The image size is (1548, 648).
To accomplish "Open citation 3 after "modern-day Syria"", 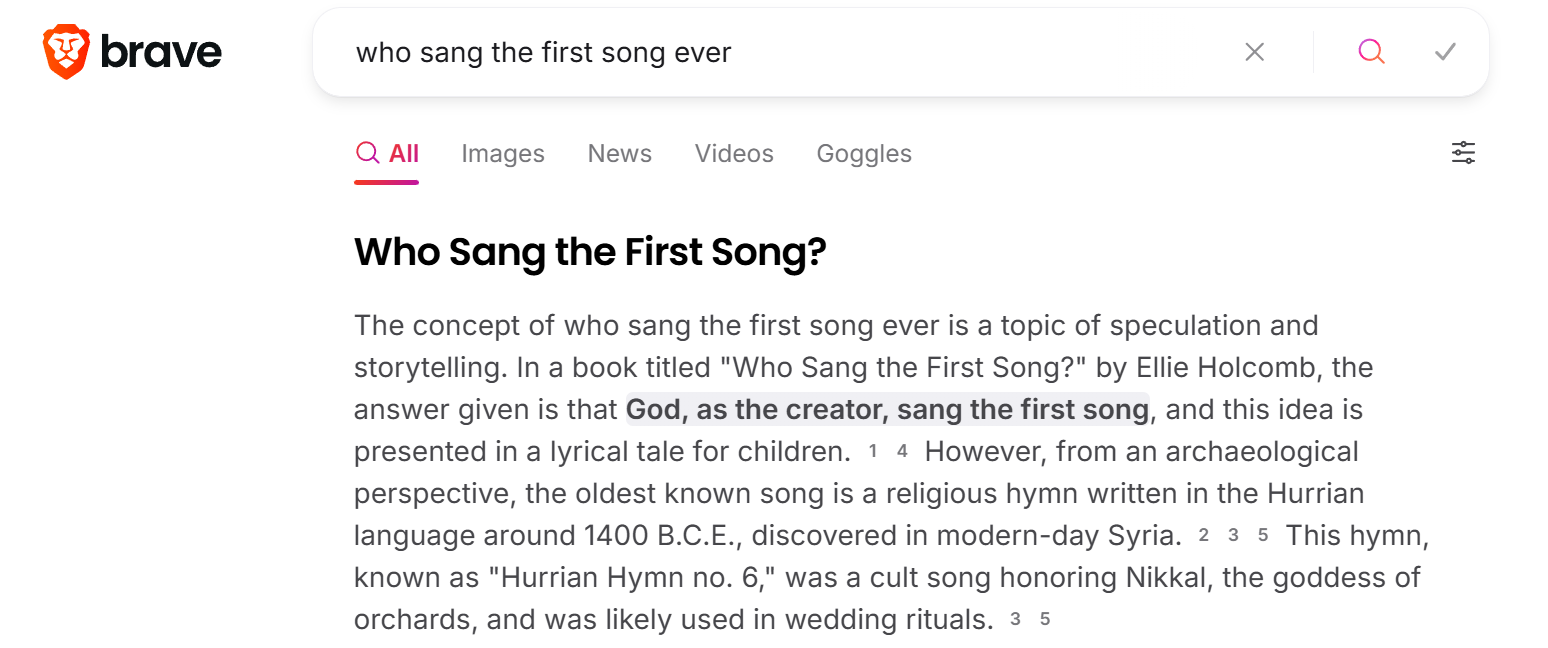I will click(1233, 536).
